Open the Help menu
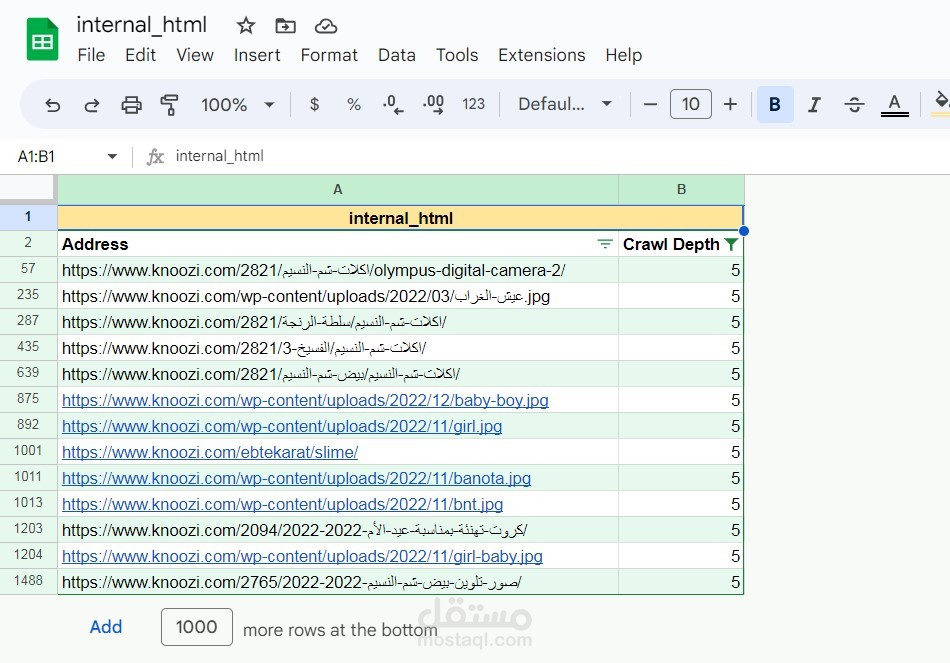 (x=623, y=55)
